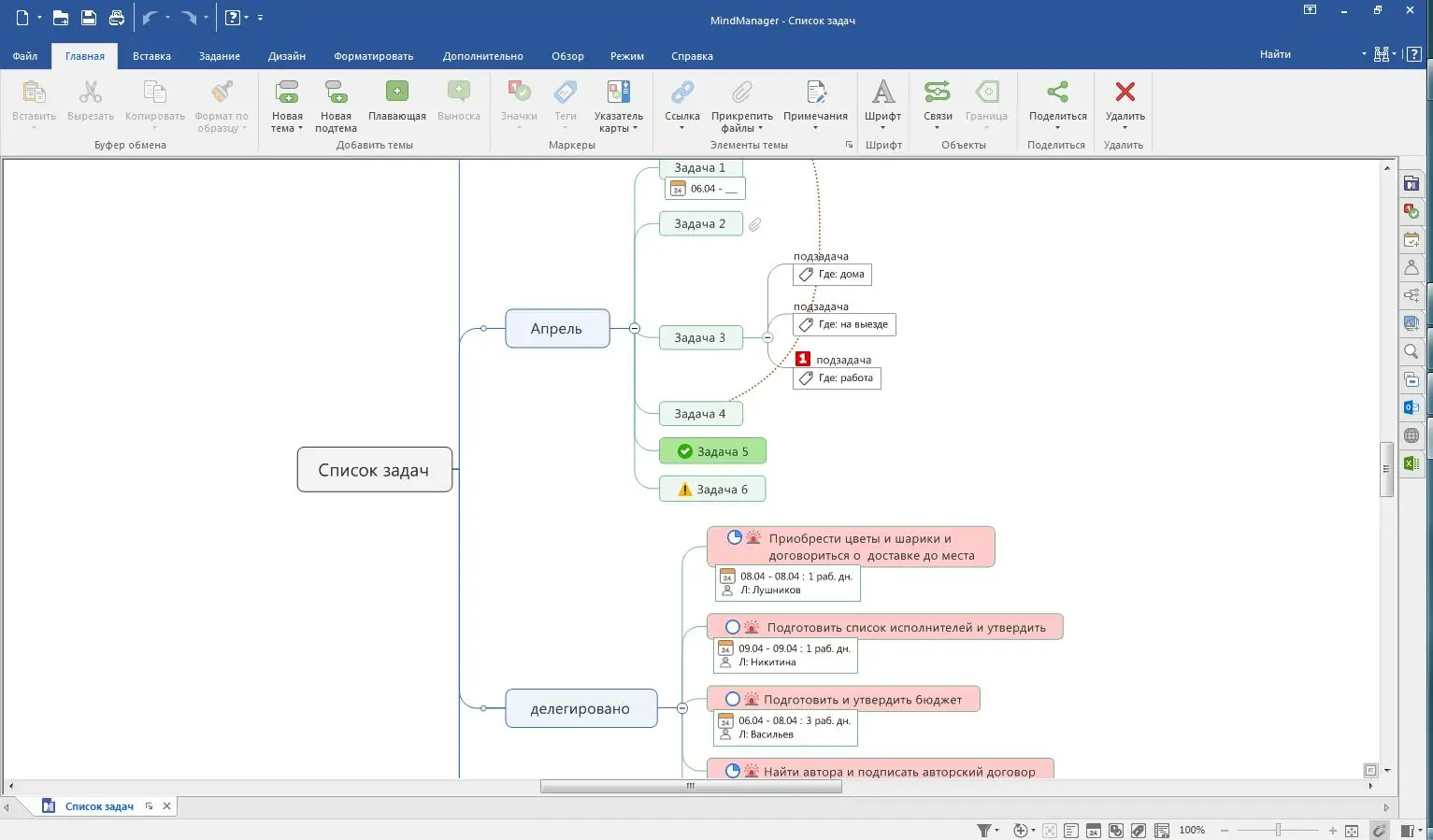The height and width of the screenshot is (840, 1433).
Task: Open the Обзор ribbon tab
Action: (567, 56)
